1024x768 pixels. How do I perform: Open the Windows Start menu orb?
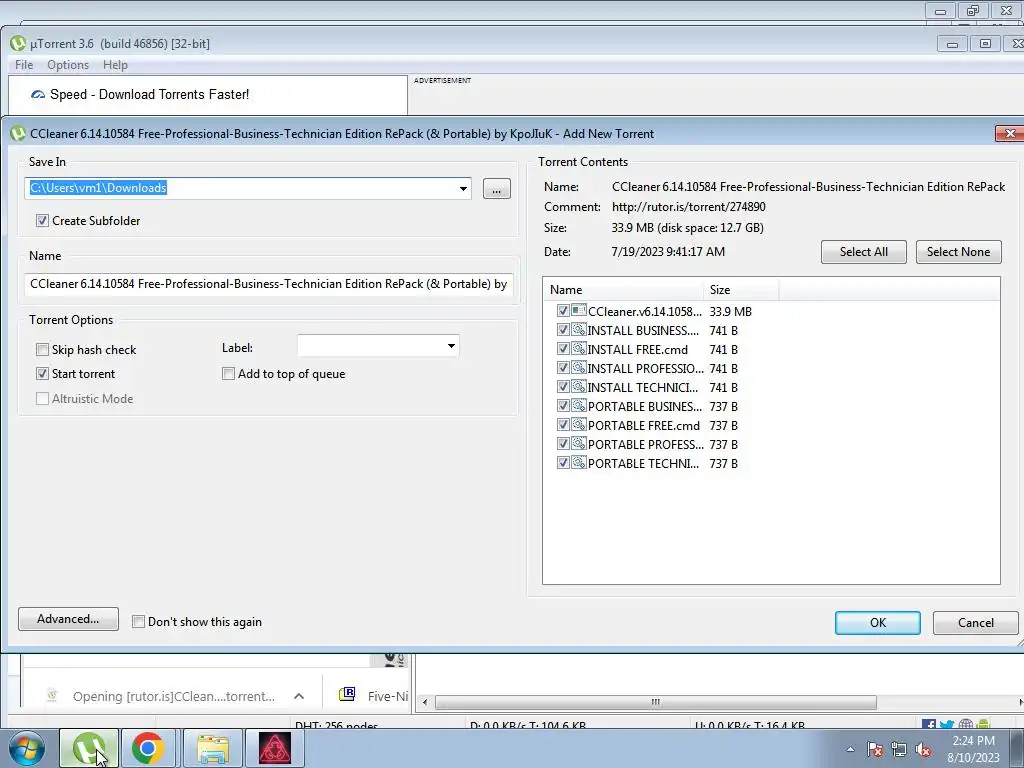tap(26, 748)
